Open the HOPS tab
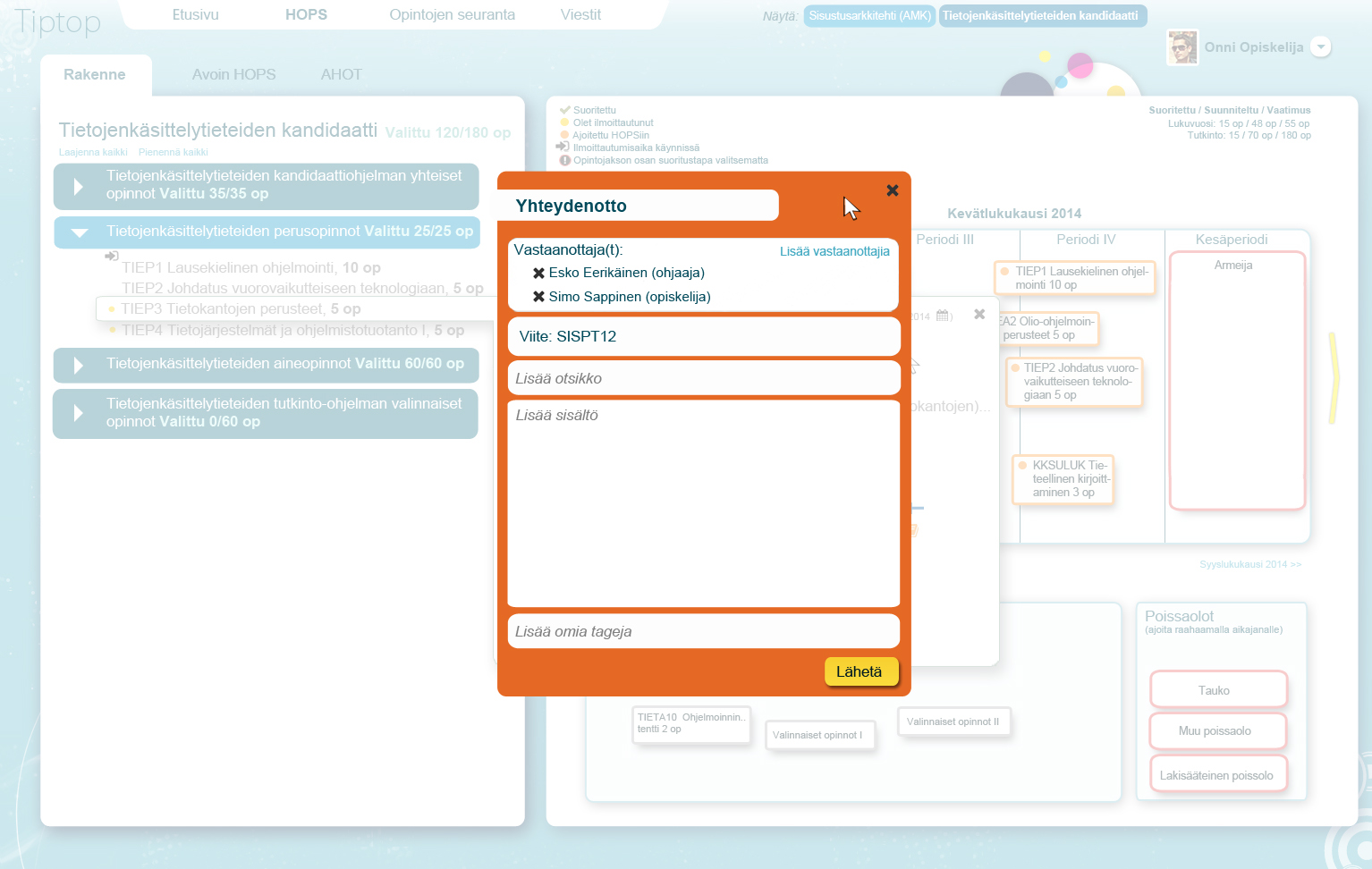 [306, 14]
